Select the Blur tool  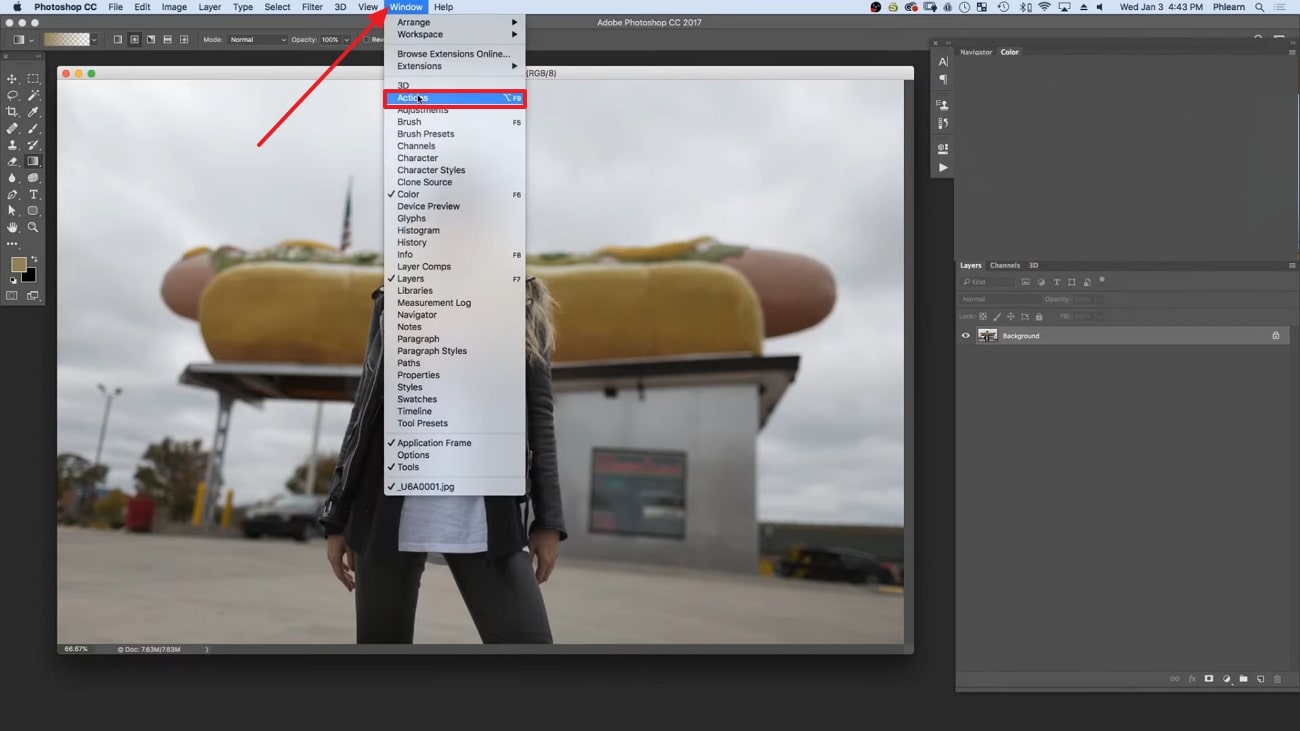tap(12, 178)
